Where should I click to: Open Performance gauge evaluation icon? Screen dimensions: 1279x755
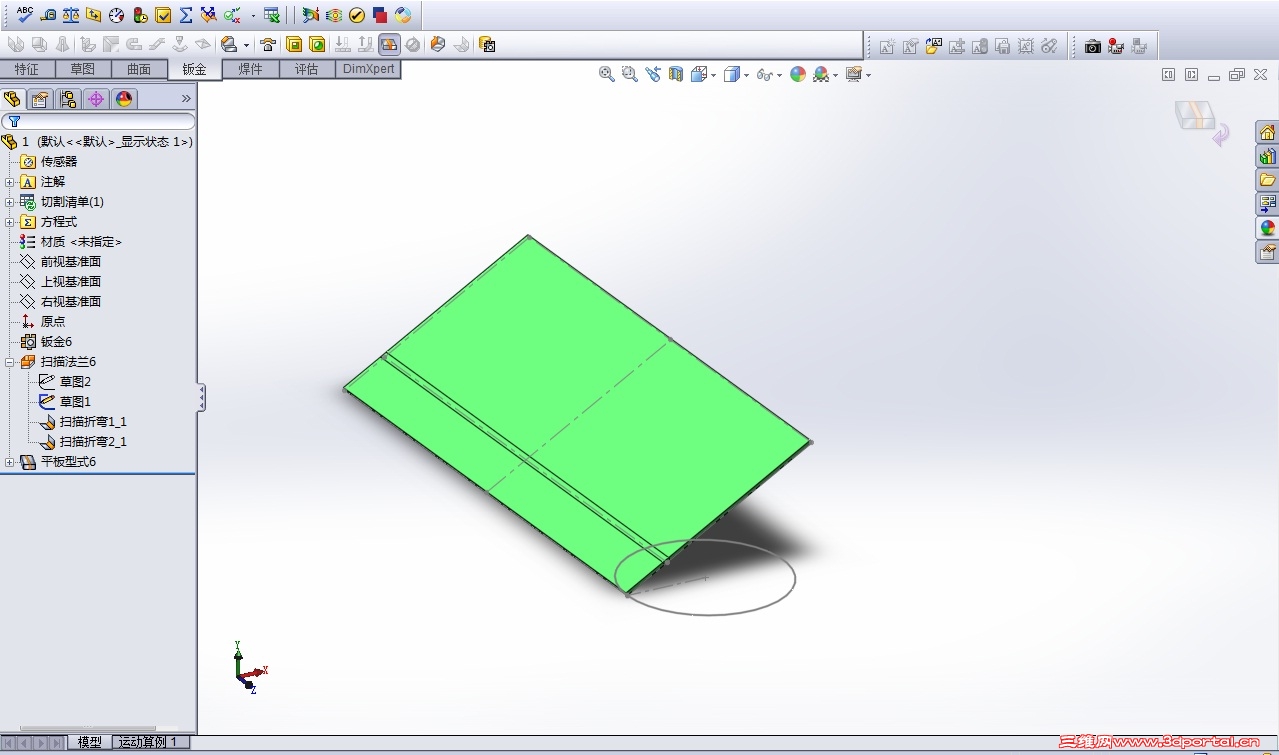[117, 15]
